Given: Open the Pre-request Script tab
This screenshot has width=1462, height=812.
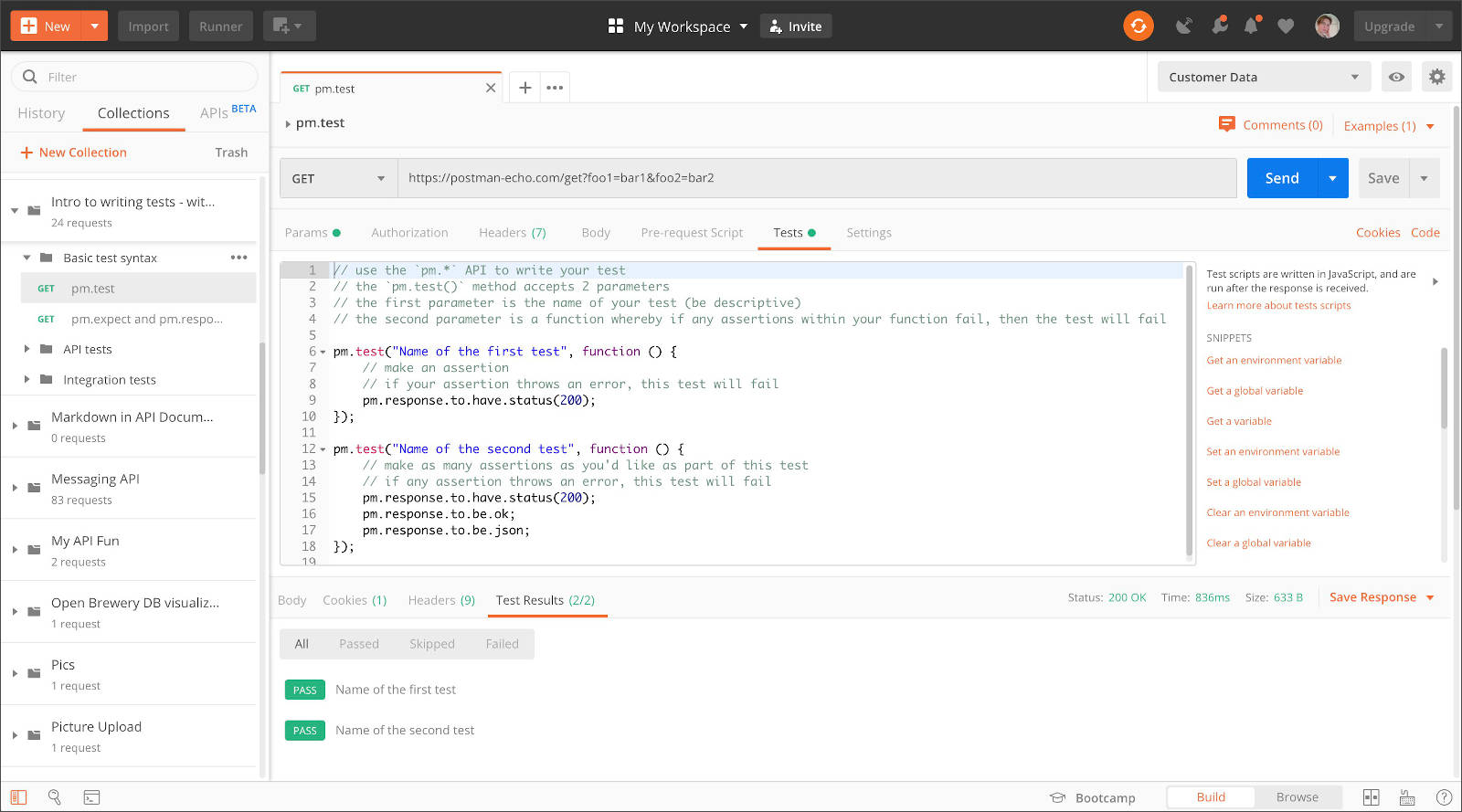Looking at the screenshot, I should click(x=692, y=233).
